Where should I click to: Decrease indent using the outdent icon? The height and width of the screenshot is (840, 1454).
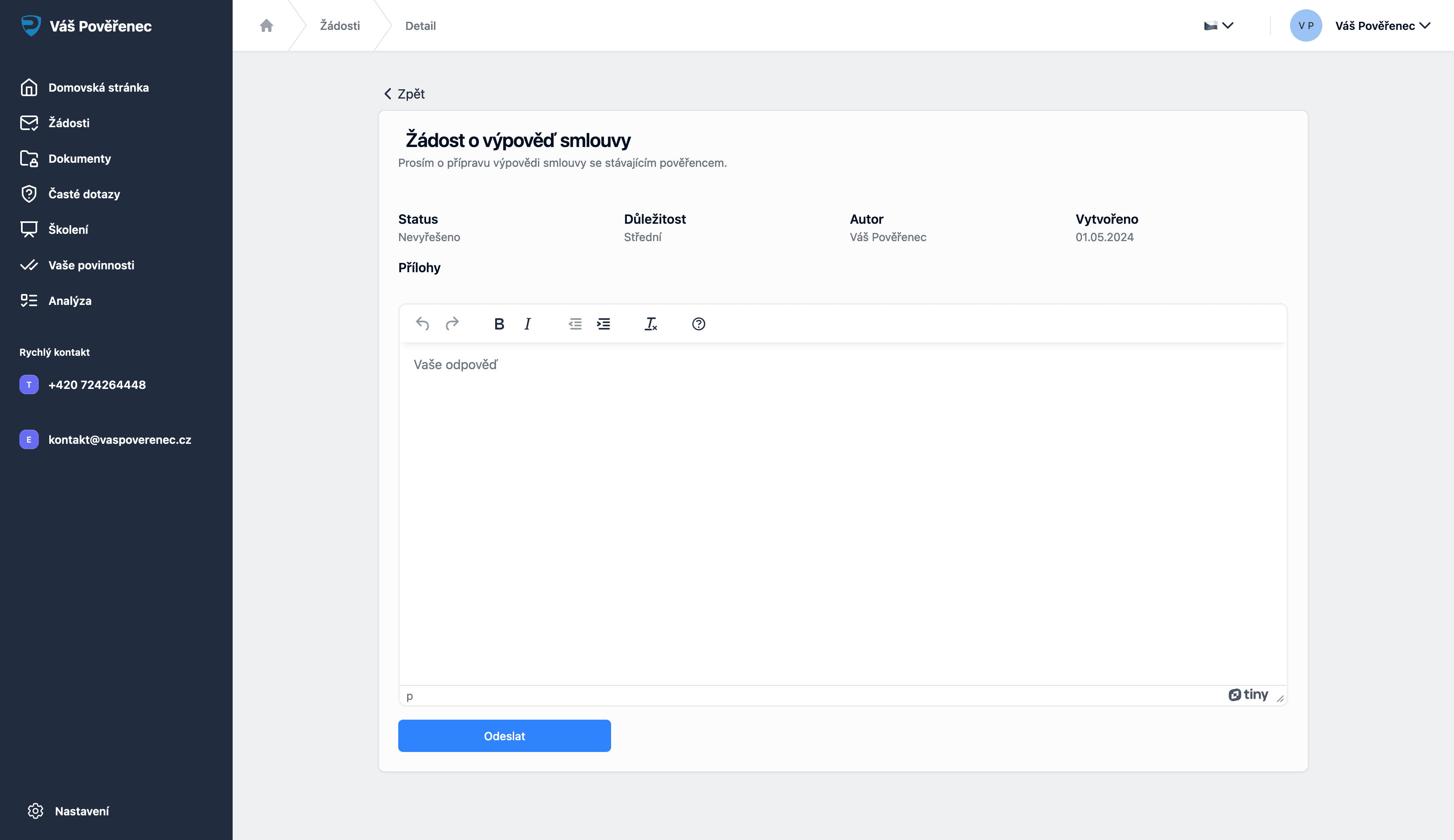(x=575, y=323)
